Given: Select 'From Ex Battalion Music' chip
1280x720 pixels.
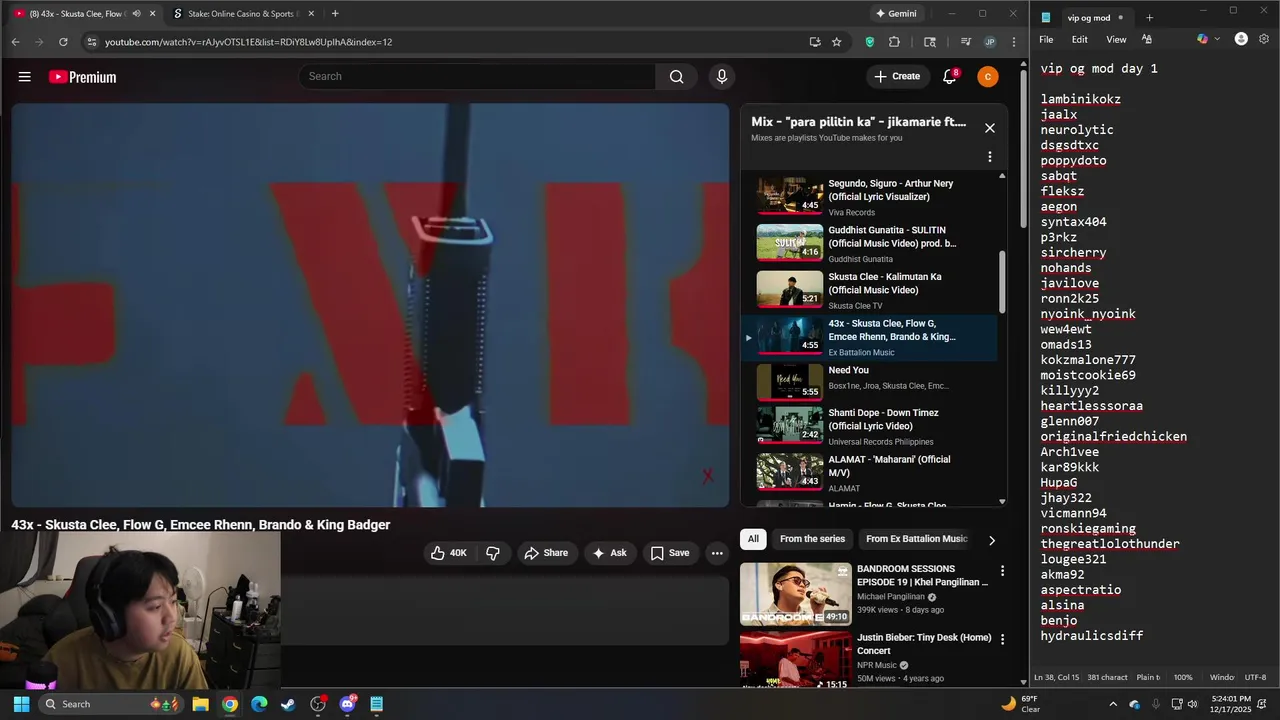Looking at the screenshot, I should (x=917, y=539).
